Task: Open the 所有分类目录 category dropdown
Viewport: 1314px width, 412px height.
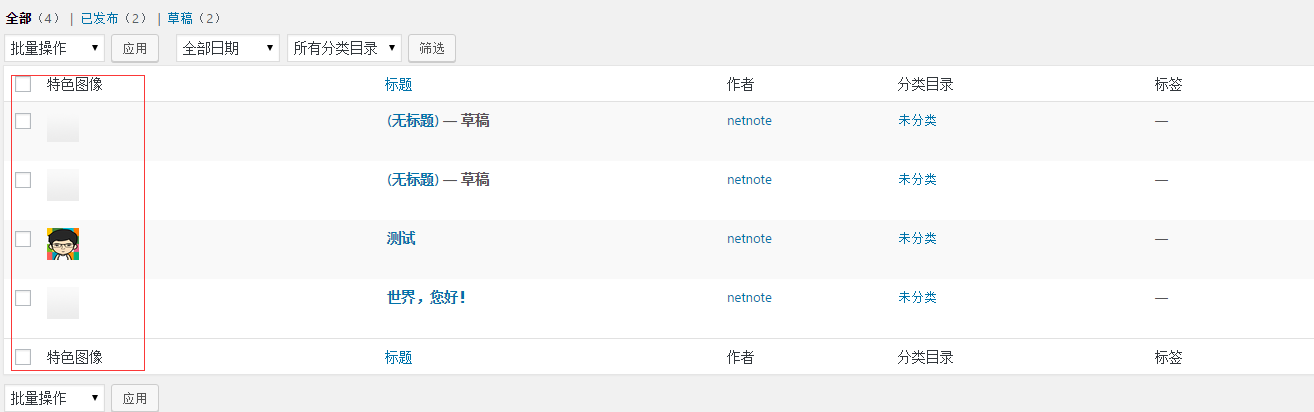Action: [x=344, y=48]
